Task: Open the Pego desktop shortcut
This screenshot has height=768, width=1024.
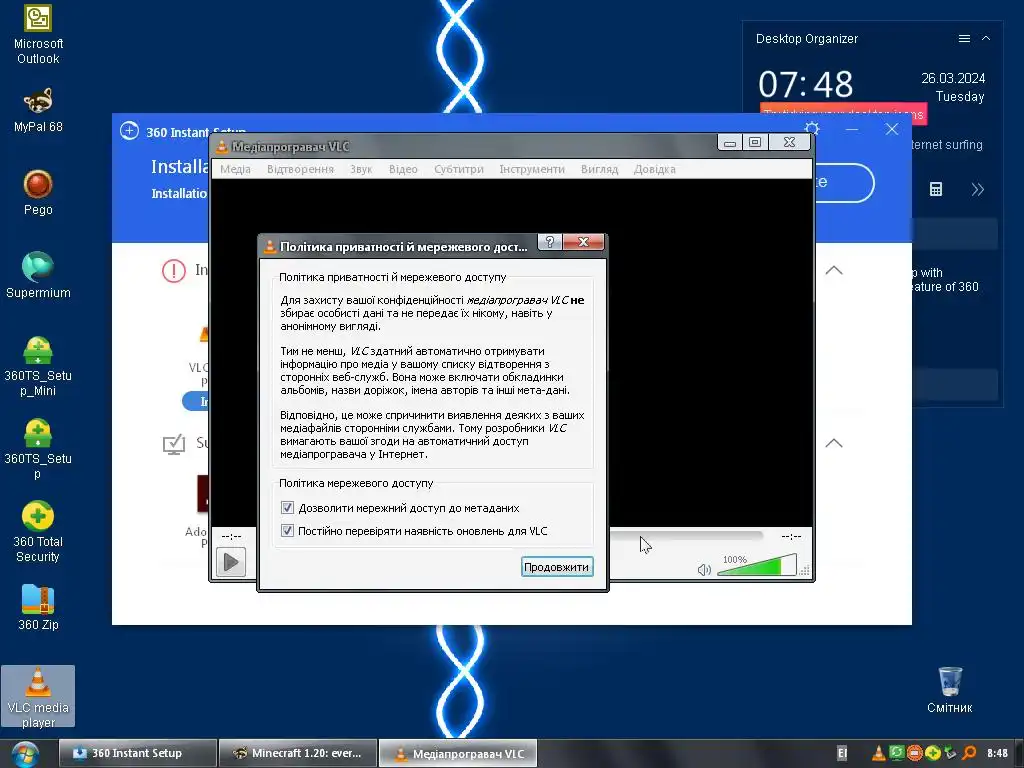Action: 38,193
